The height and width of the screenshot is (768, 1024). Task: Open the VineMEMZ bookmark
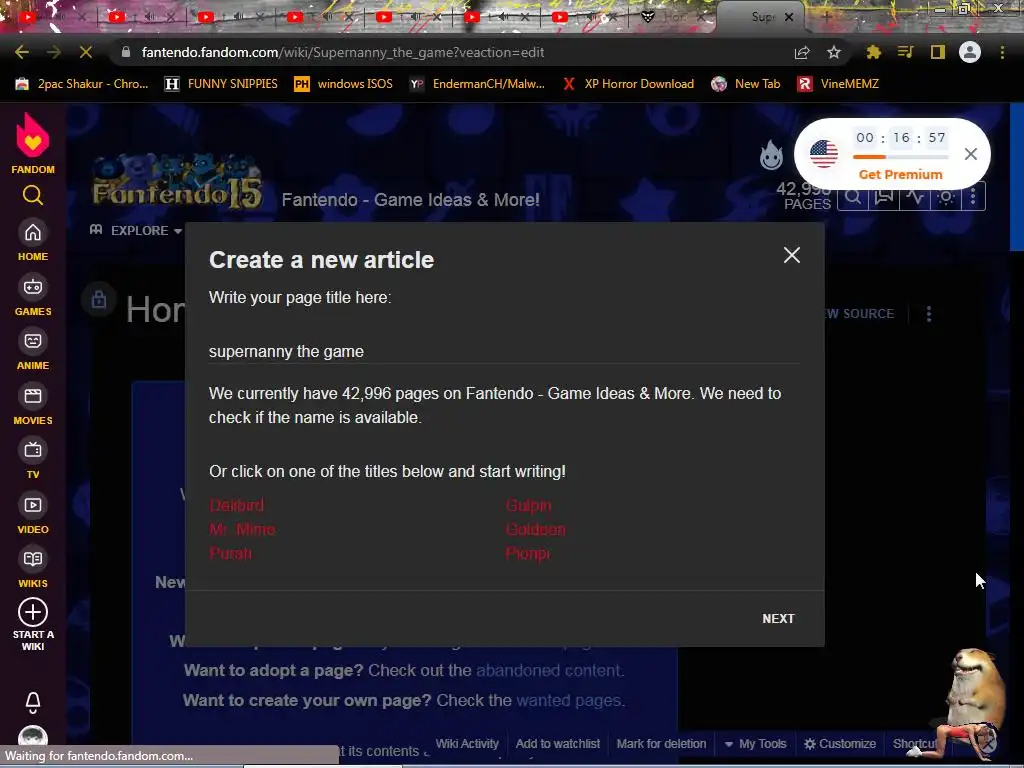pyautogui.click(x=839, y=84)
